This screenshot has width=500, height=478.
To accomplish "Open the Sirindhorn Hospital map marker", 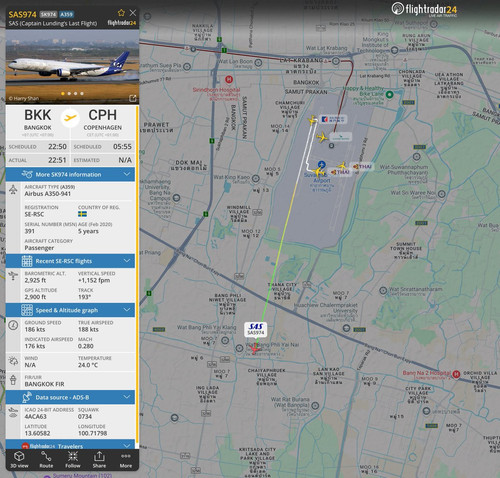I will pyautogui.click(x=229, y=79).
